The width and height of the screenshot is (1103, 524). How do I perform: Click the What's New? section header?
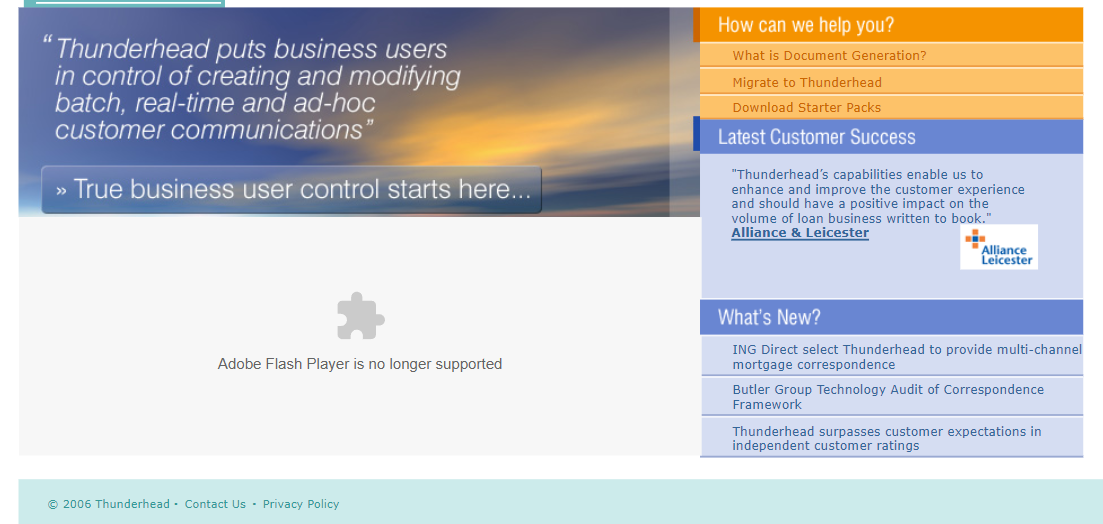click(x=891, y=317)
